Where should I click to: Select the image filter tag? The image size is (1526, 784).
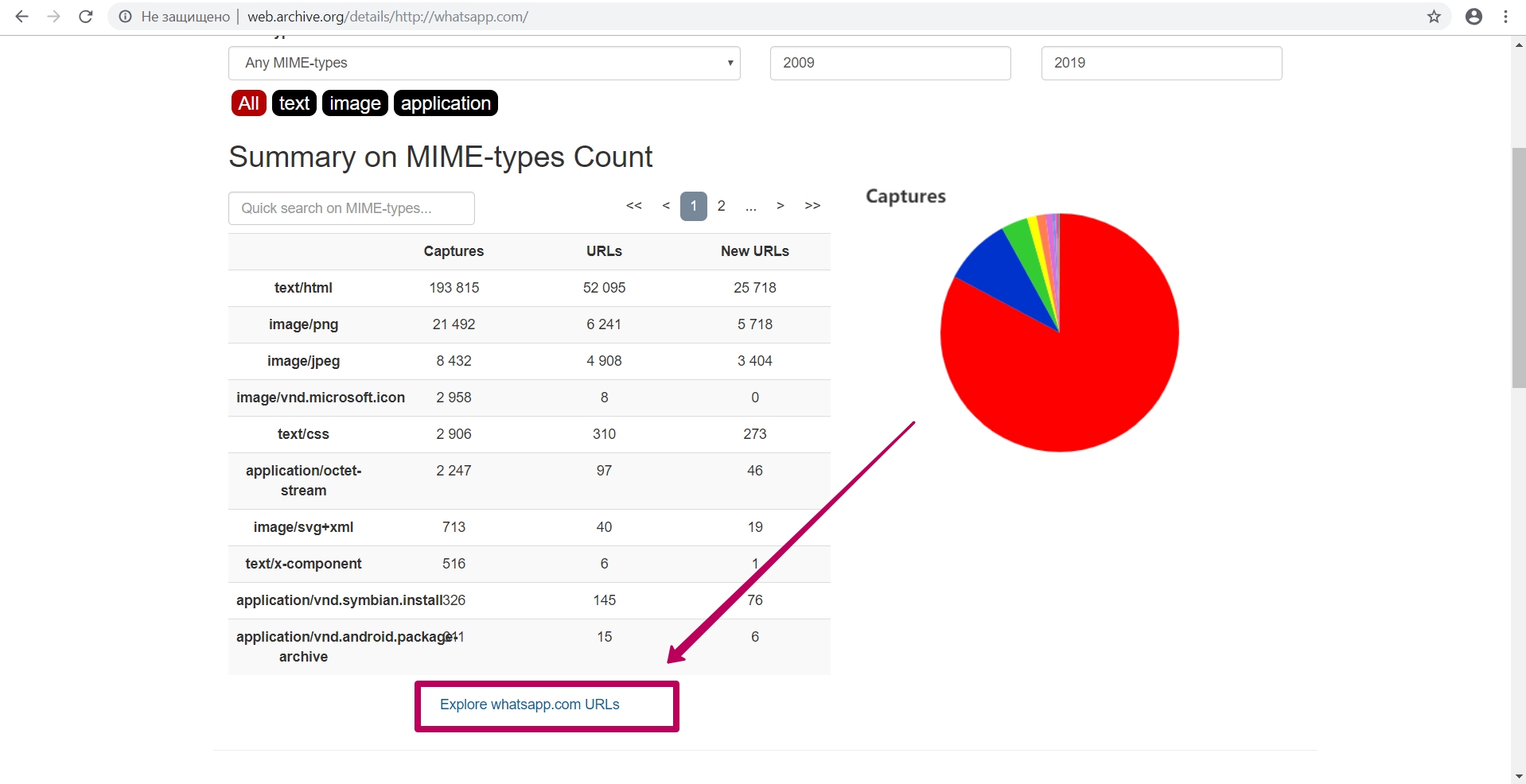(355, 103)
